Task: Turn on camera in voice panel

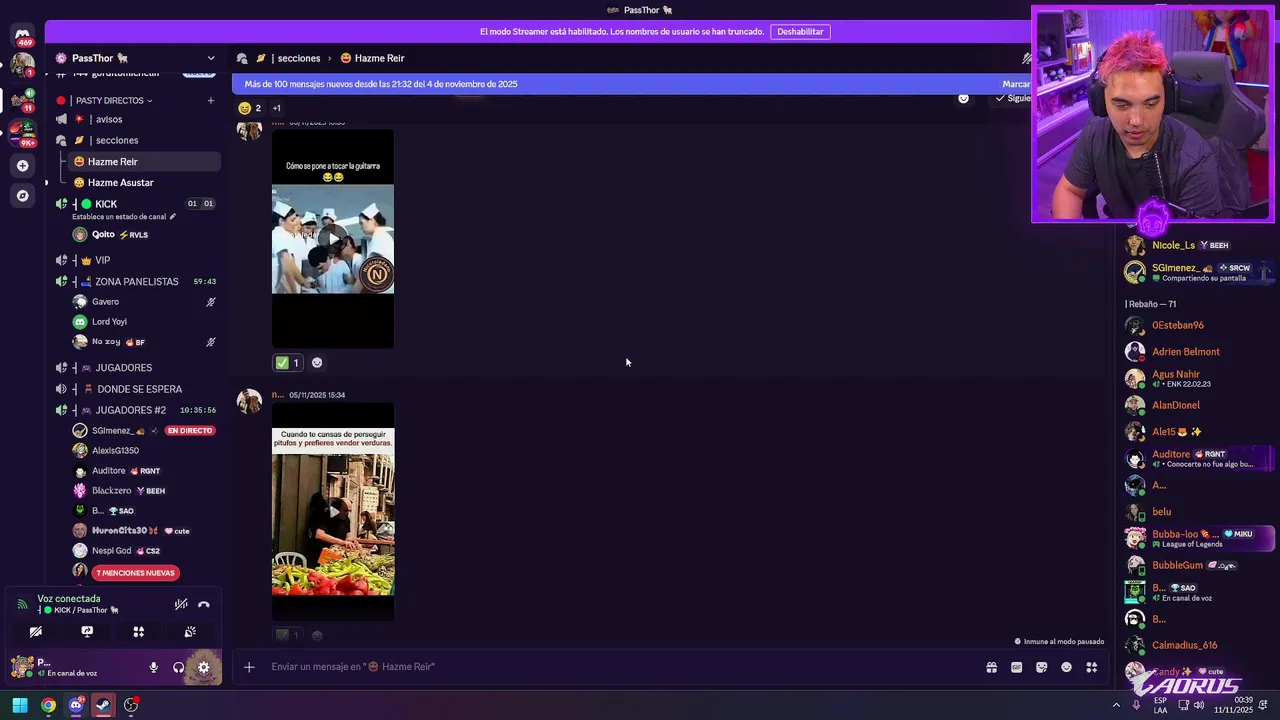Action: click(36, 632)
